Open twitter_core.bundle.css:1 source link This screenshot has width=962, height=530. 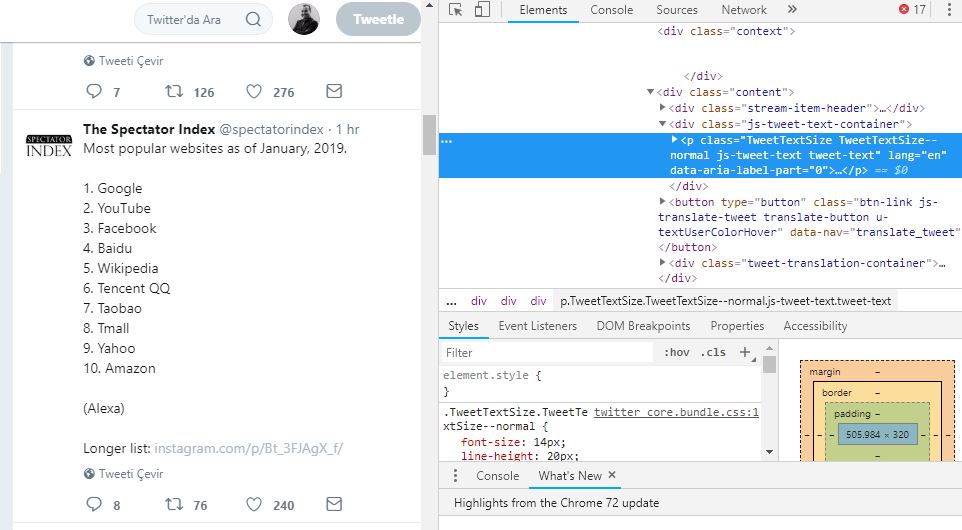(x=676, y=412)
